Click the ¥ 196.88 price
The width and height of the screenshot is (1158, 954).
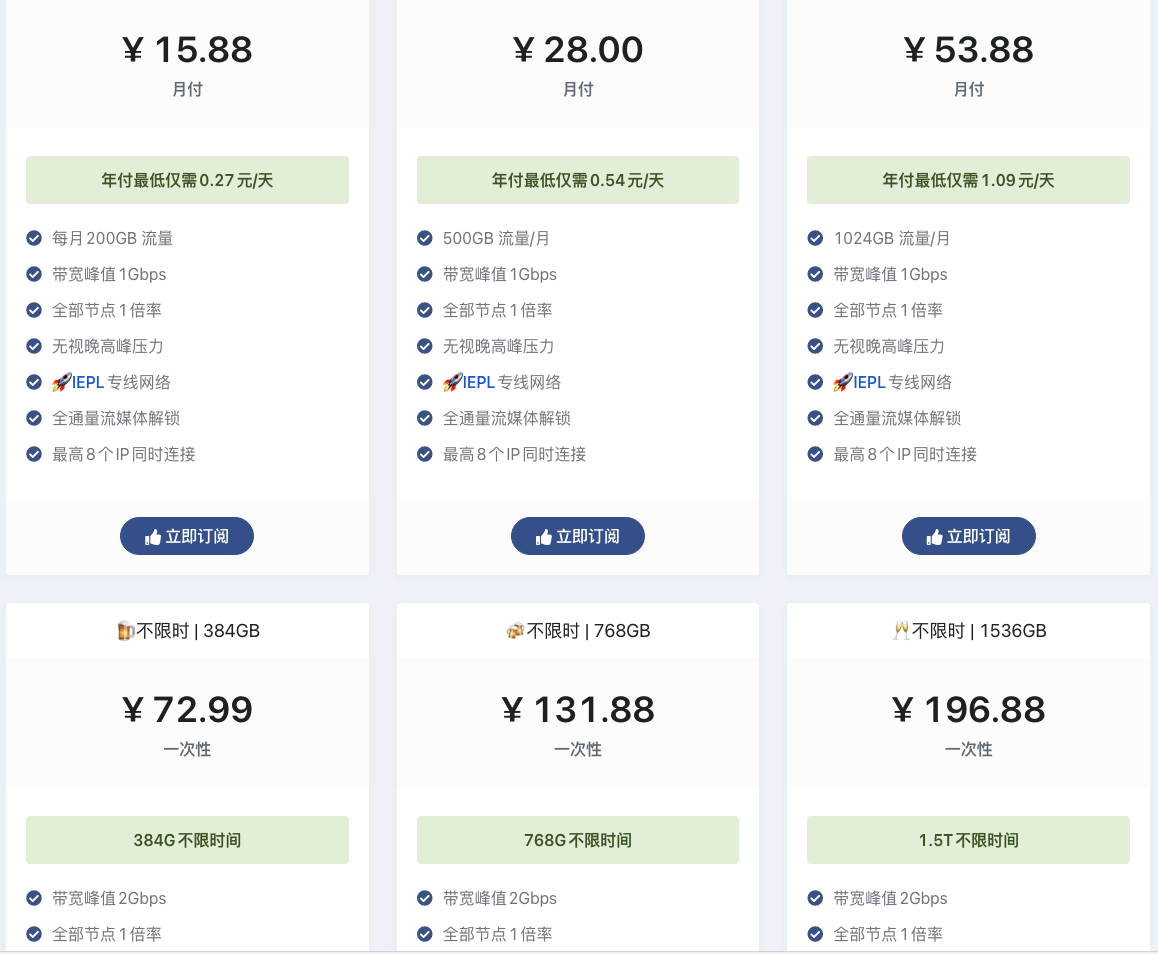click(x=968, y=710)
